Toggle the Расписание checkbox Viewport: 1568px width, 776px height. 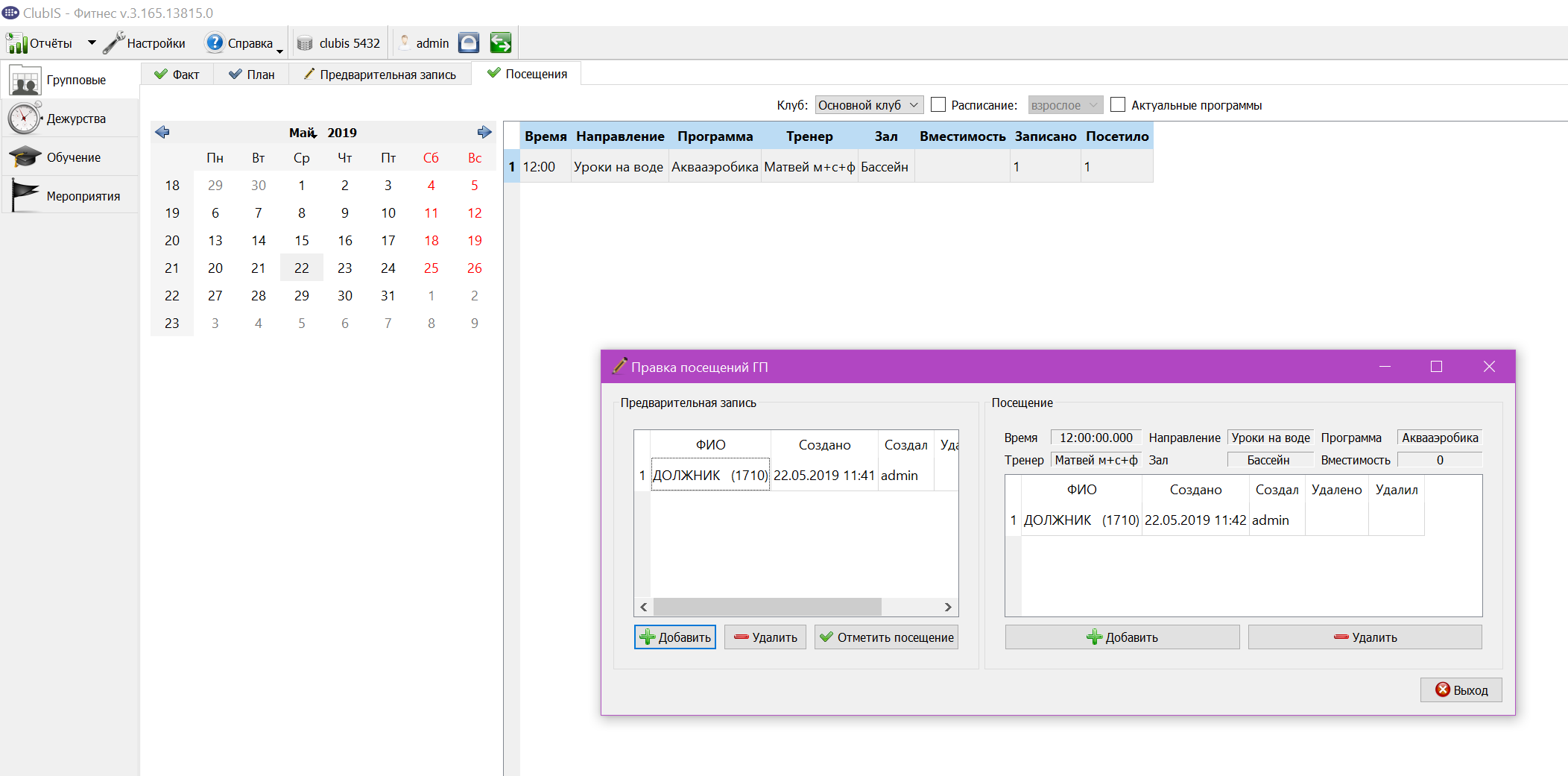[938, 104]
